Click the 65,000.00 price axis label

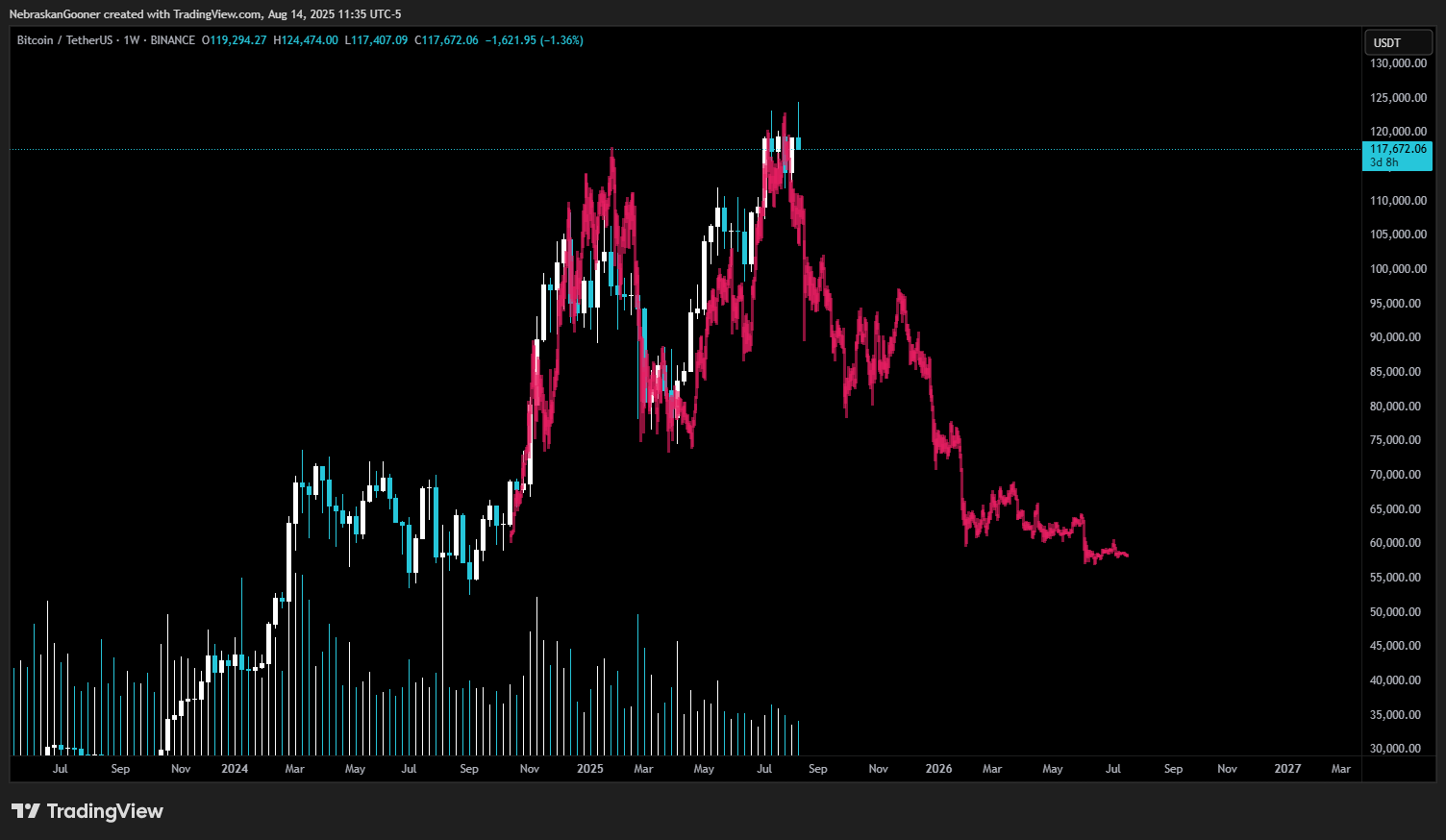(x=1395, y=509)
